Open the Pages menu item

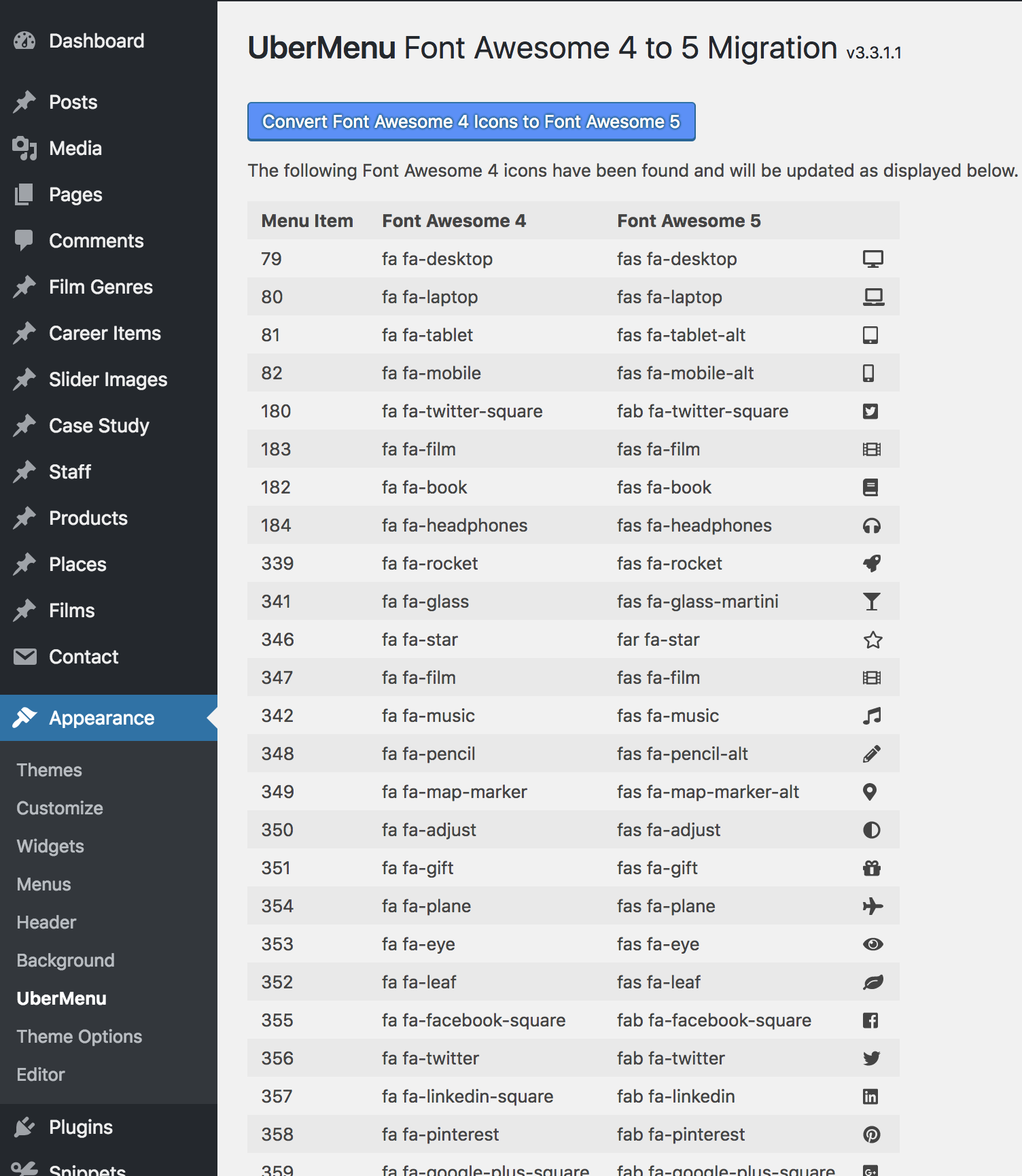pos(109,194)
